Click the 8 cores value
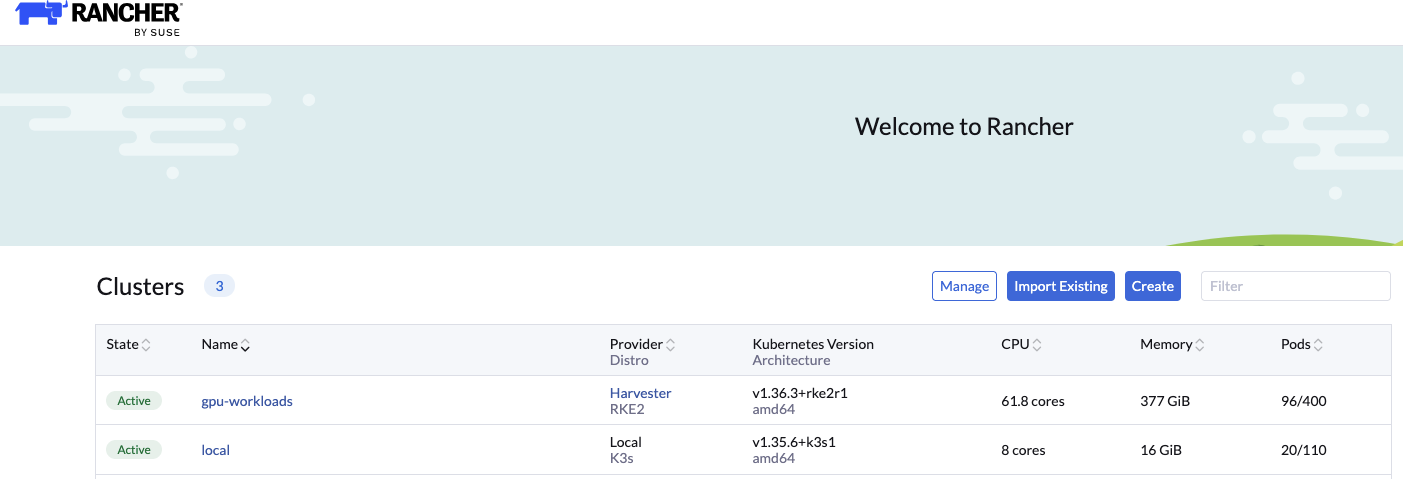Screen dimensions: 1403x479 pyautogui.click(x=1023, y=450)
